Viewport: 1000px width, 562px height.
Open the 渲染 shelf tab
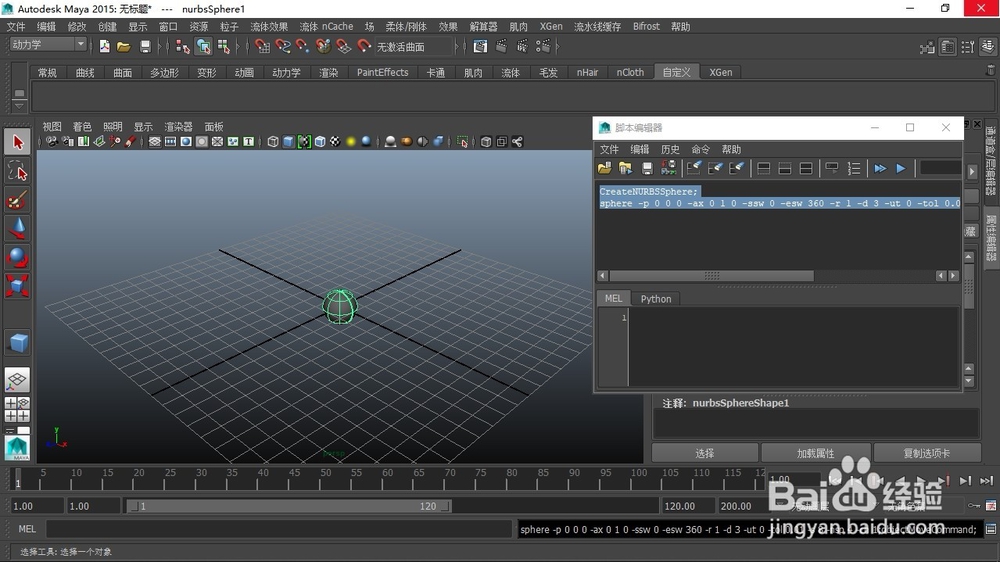[x=328, y=72]
